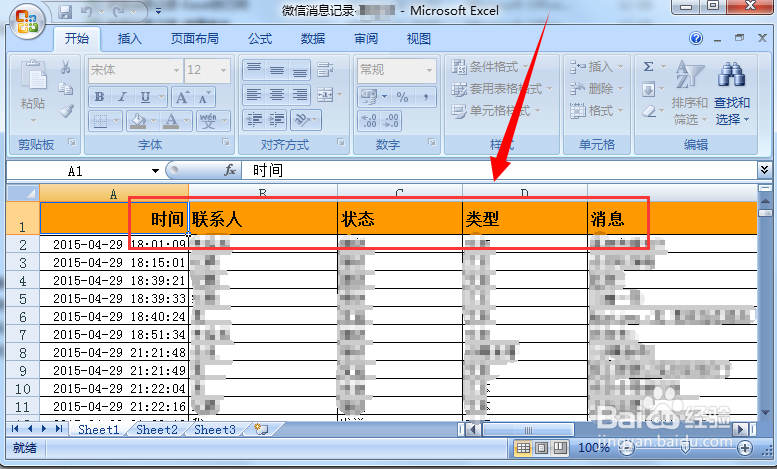Merge and center cells

(326, 95)
